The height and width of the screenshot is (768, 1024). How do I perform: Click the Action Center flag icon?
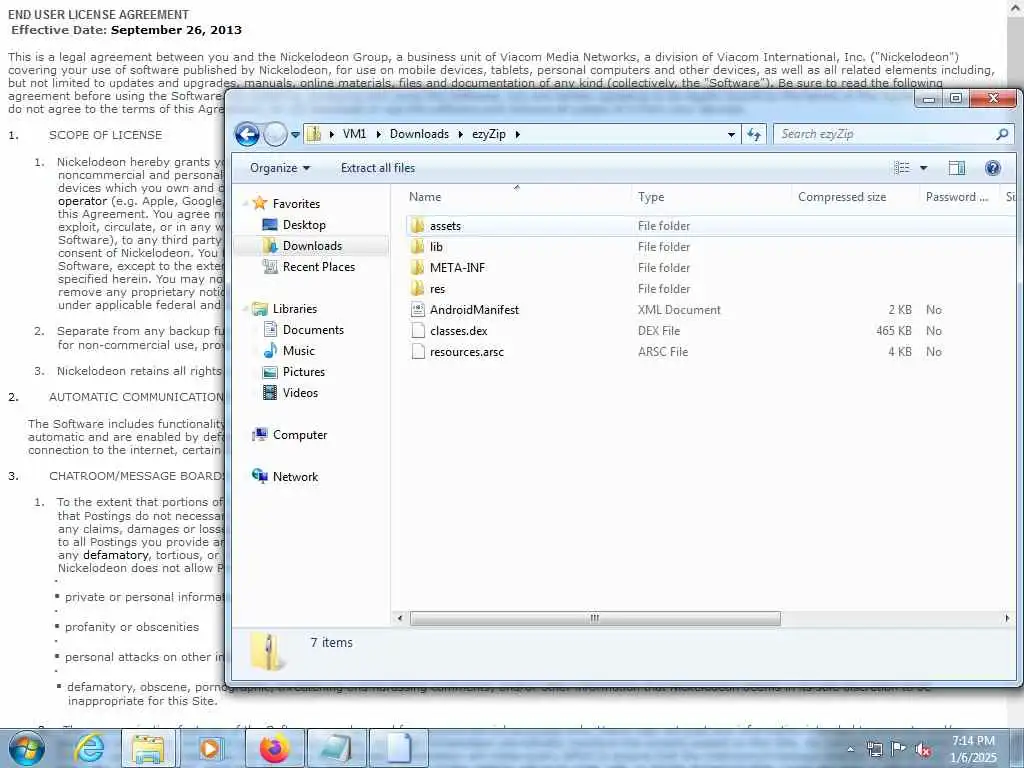pyautogui.click(x=899, y=749)
